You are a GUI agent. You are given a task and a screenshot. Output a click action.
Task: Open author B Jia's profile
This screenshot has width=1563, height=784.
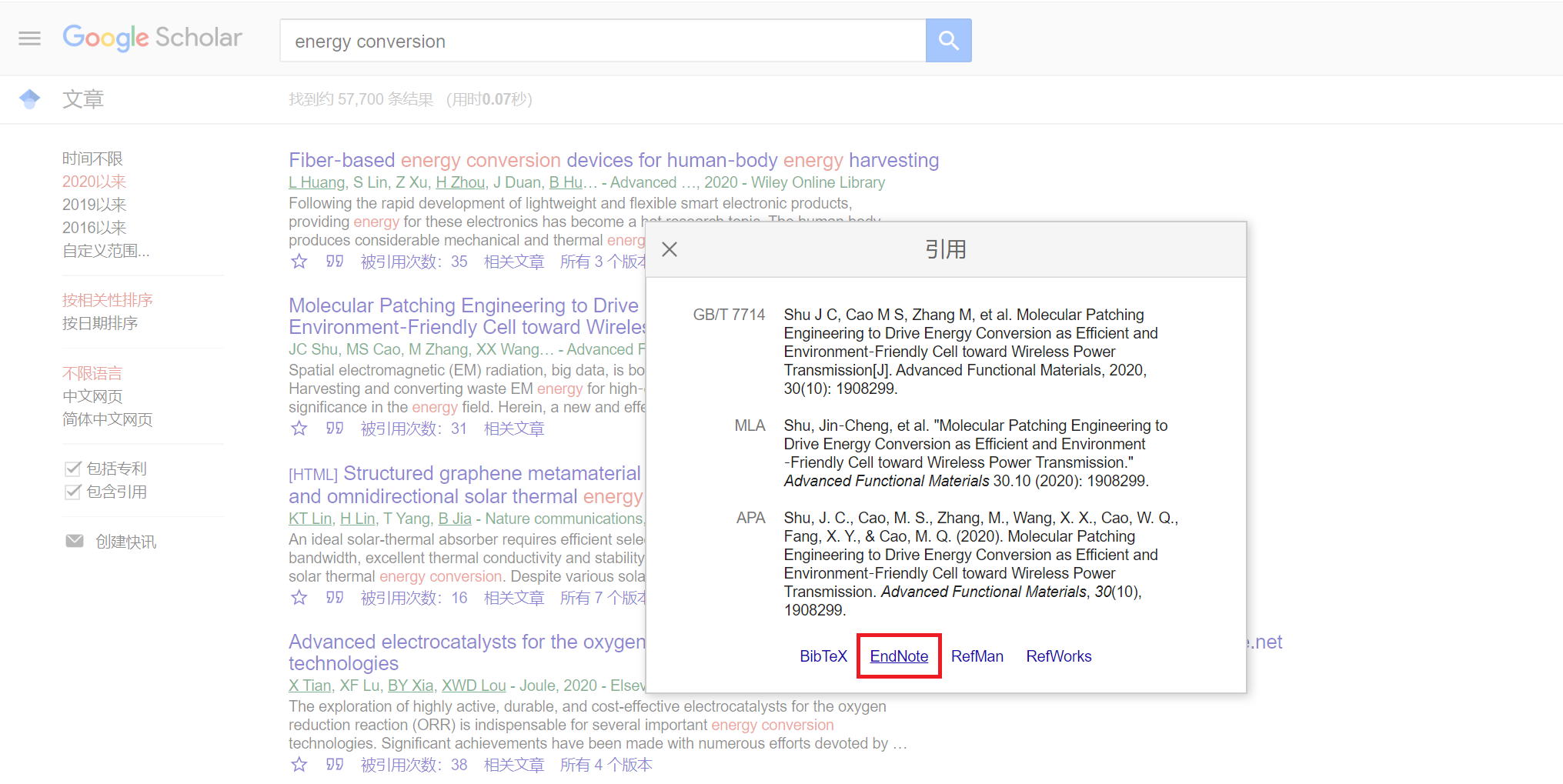coord(455,519)
